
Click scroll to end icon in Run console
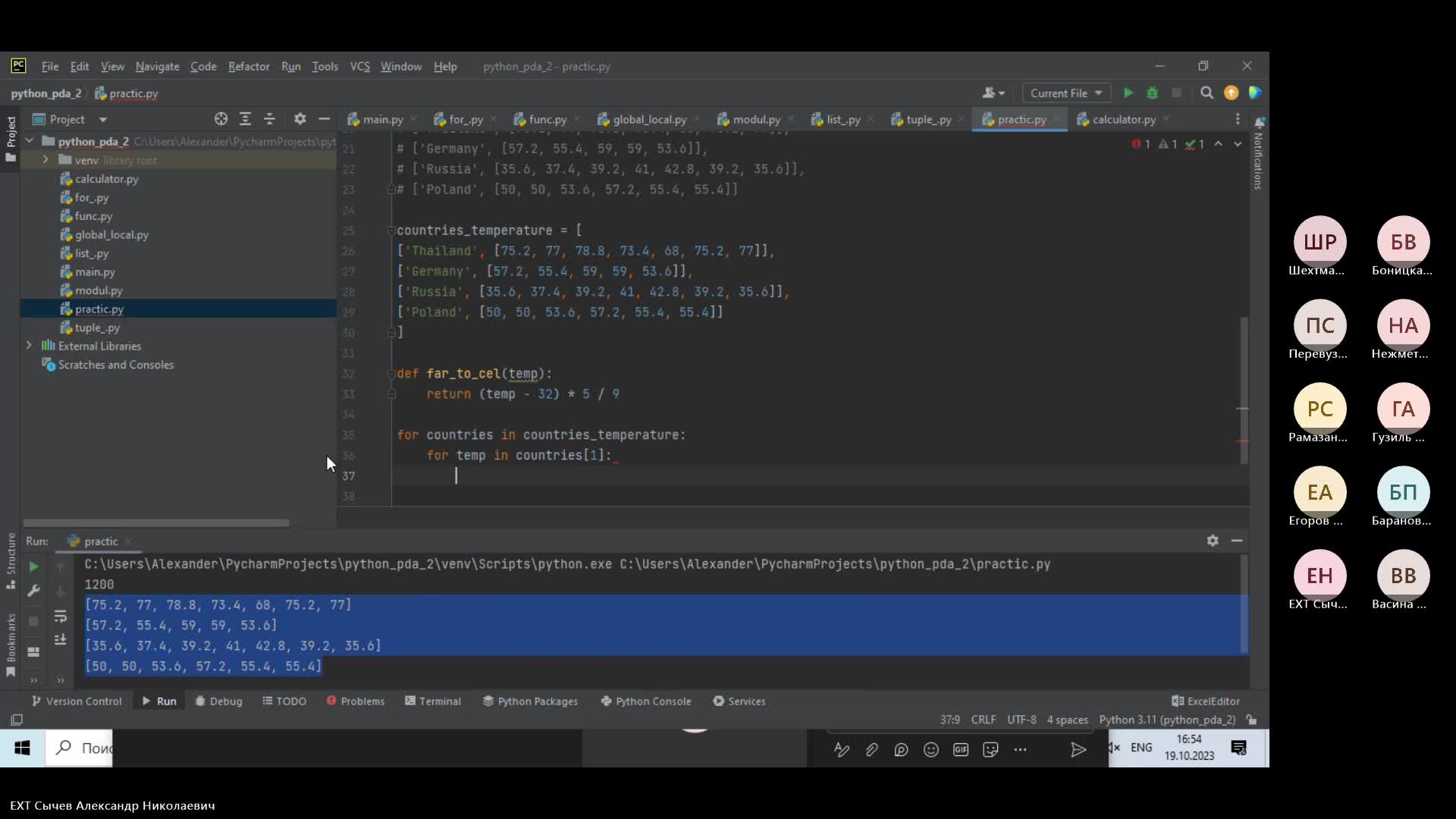(x=61, y=641)
